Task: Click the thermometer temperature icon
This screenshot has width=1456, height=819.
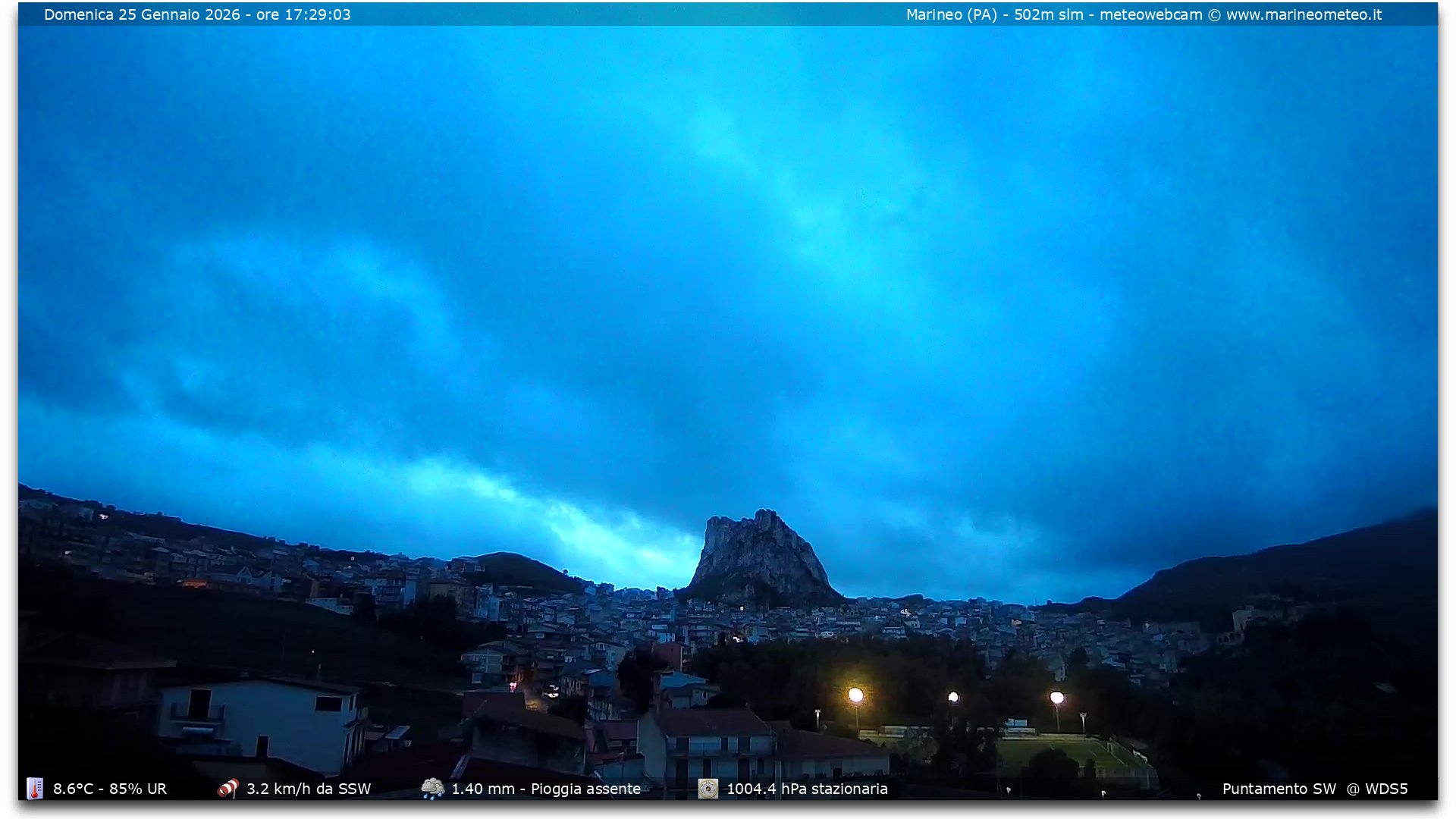Action: [x=35, y=789]
